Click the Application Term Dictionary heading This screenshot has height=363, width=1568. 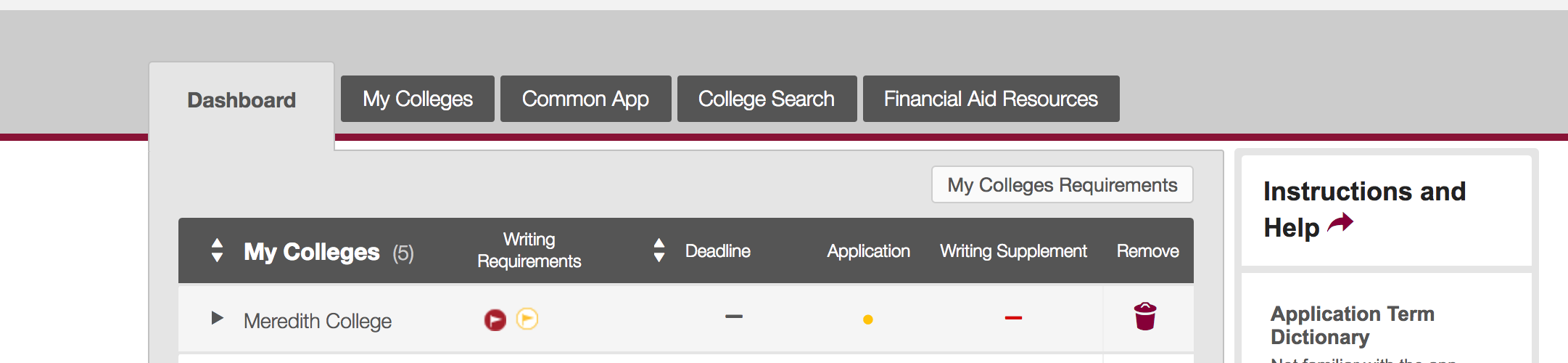[1353, 325]
